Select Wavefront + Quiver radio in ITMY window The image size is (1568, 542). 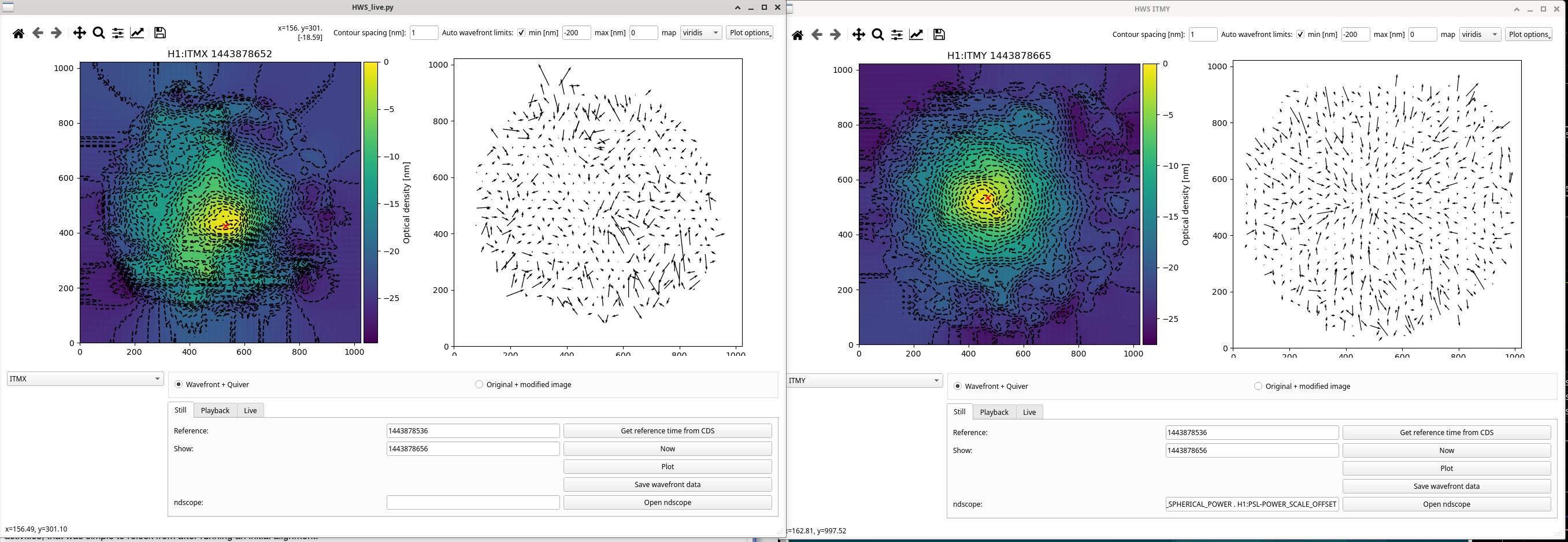tap(958, 386)
